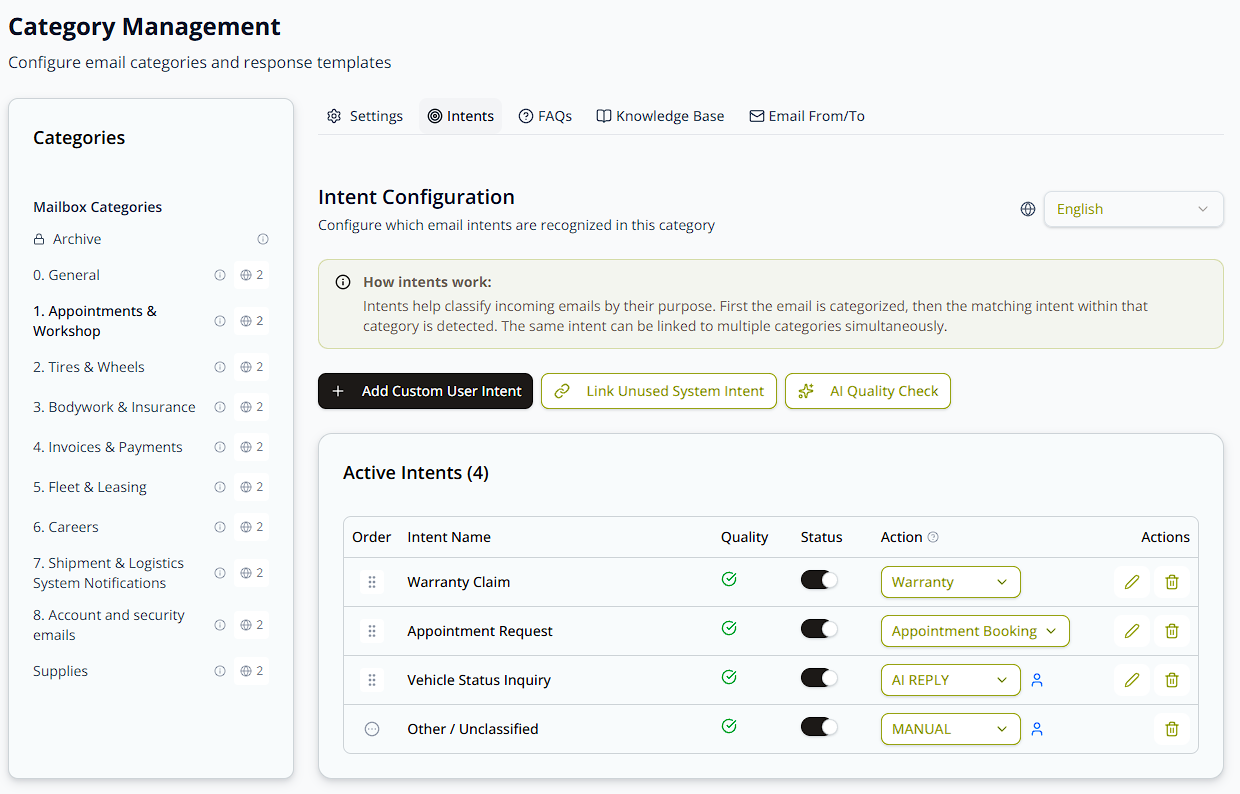Click the quality check mark for Warranty Claim

pos(729,579)
